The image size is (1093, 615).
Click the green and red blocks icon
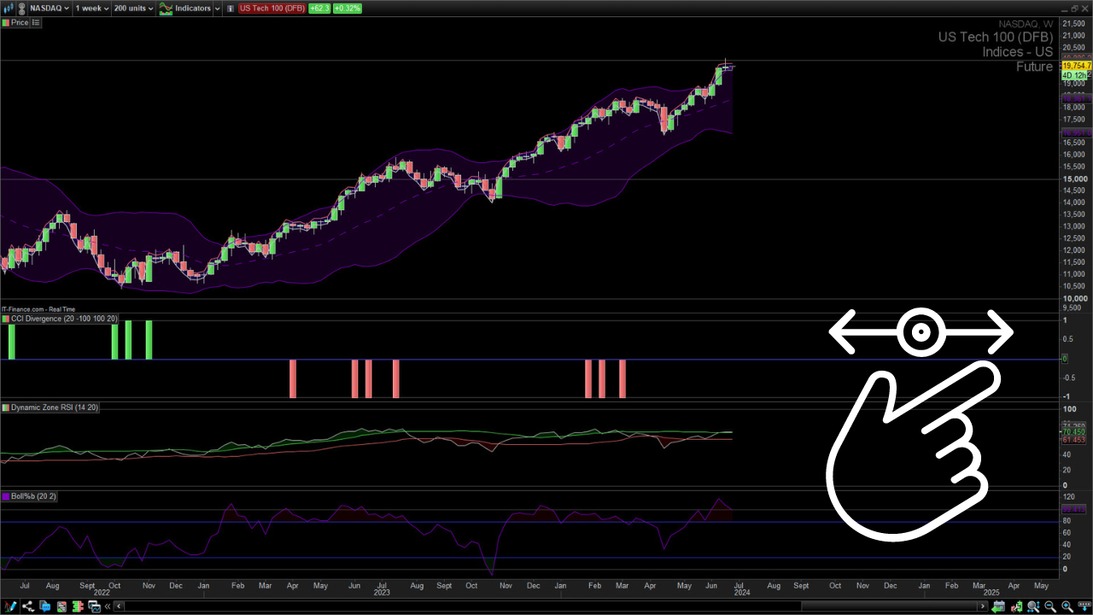(x=77, y=607)
